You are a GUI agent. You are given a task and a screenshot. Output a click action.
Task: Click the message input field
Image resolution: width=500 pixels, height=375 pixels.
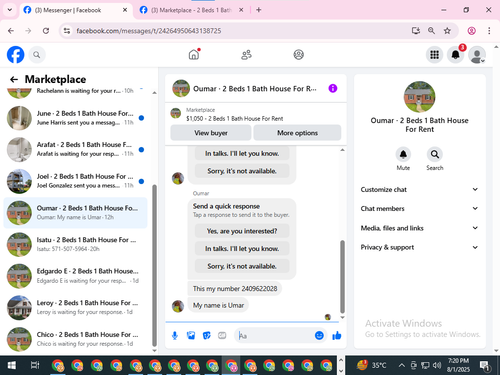tap(275, 336)
